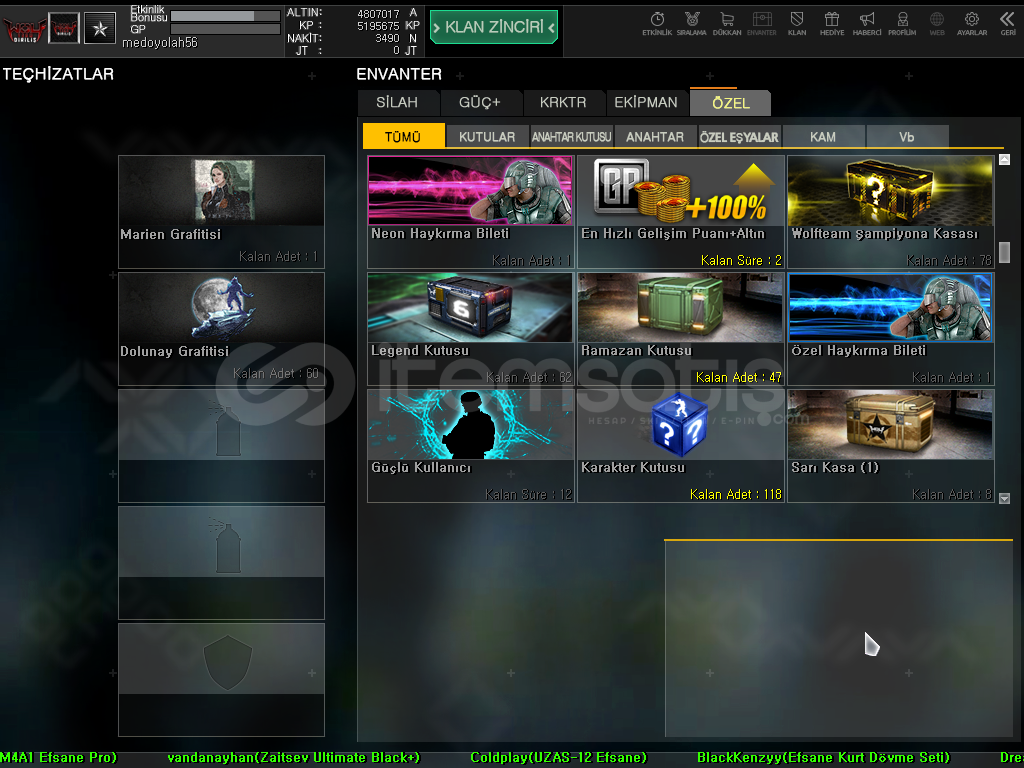The width and height of the screenshot is (1024, 768).
Task: Switch to the KRKTR tab
Action: click(x=563, y=103)
